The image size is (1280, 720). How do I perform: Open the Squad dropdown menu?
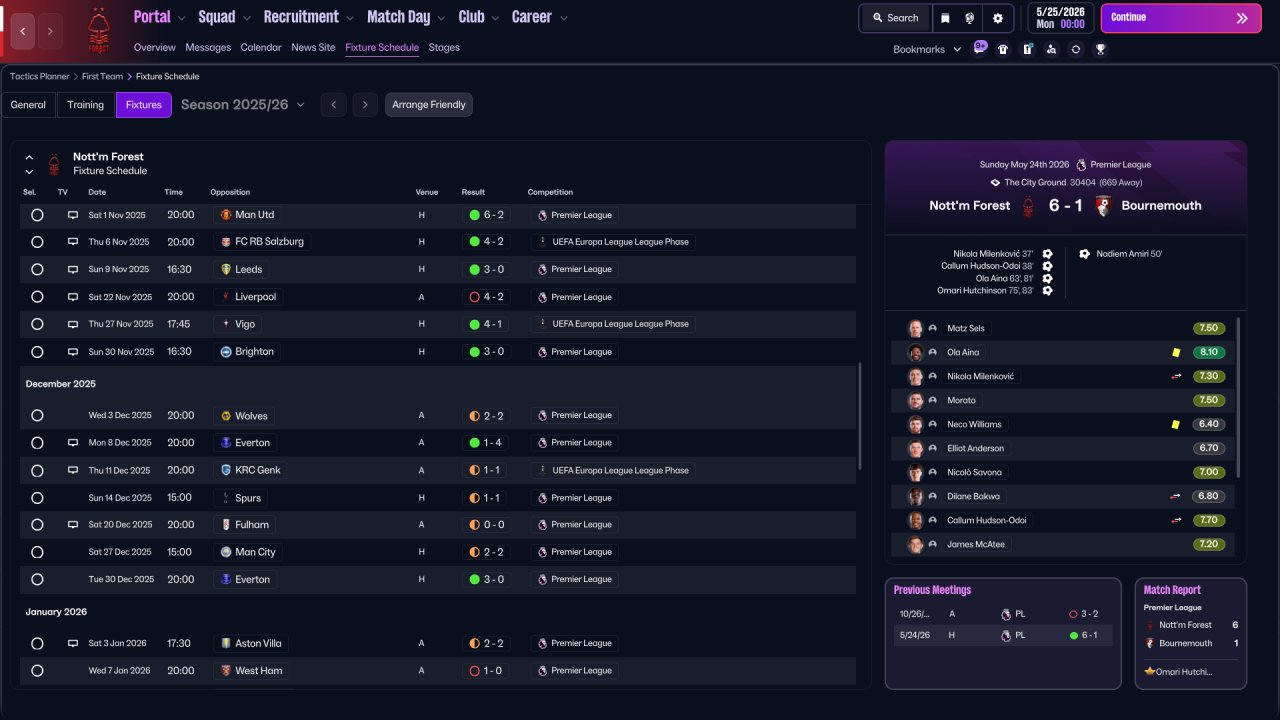click(224, 17)
